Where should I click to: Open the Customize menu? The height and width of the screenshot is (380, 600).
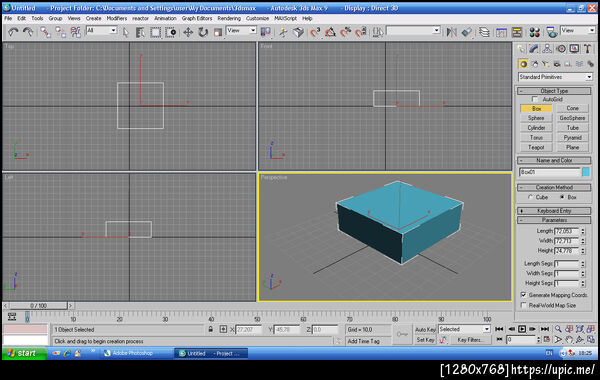point(257,18)
